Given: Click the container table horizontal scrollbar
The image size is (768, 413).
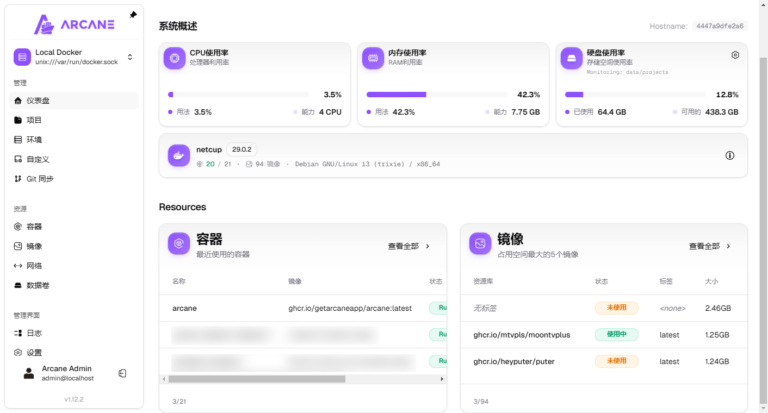Looking at the screenshot, I should pyautogui.click(x=257, y=379).
